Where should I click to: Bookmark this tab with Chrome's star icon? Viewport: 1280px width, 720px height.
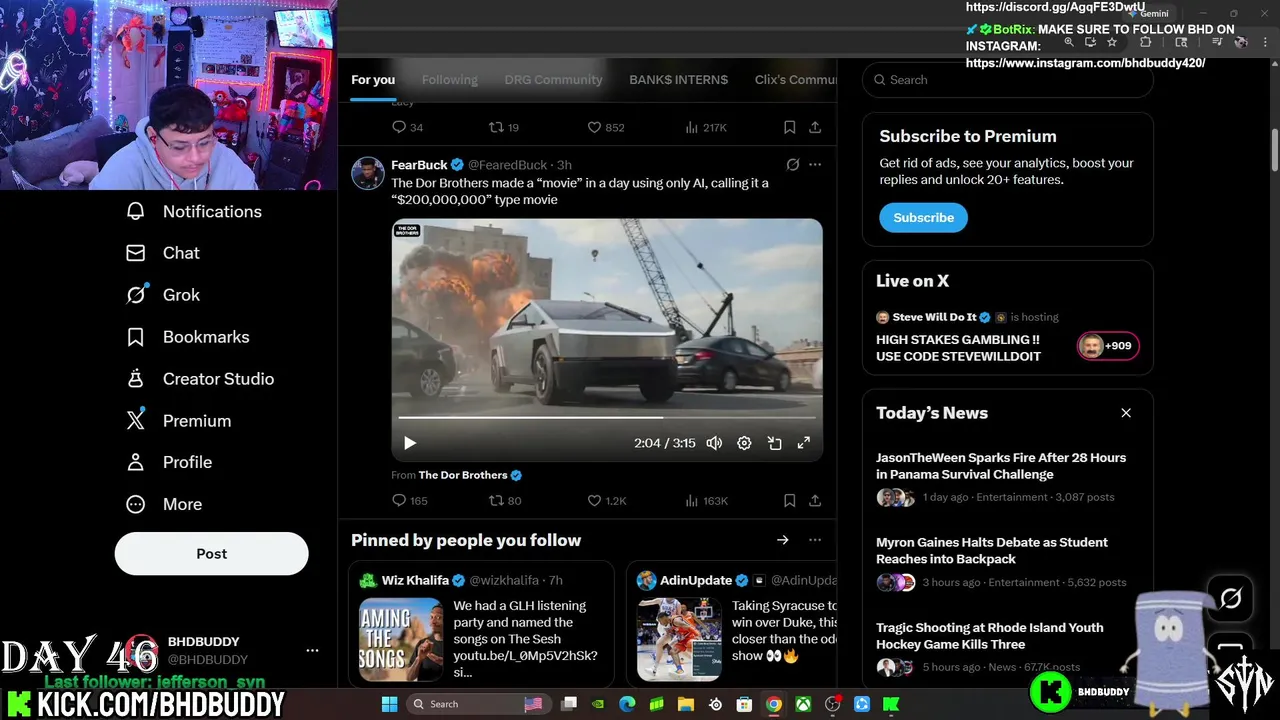click(1112, 42)
